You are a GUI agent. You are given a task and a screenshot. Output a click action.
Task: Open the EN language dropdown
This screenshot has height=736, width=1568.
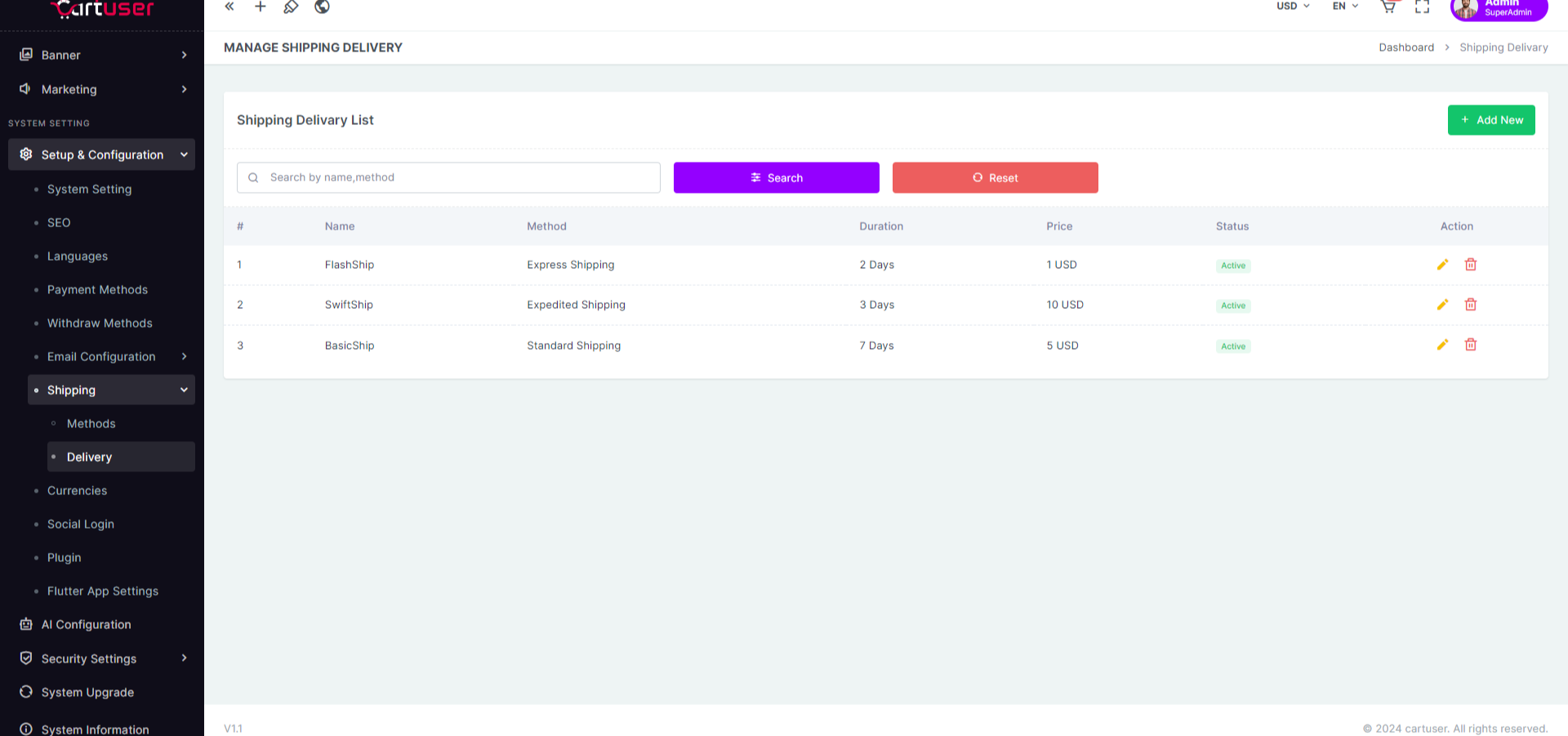pyautogui.click(x=1345, y=7)
